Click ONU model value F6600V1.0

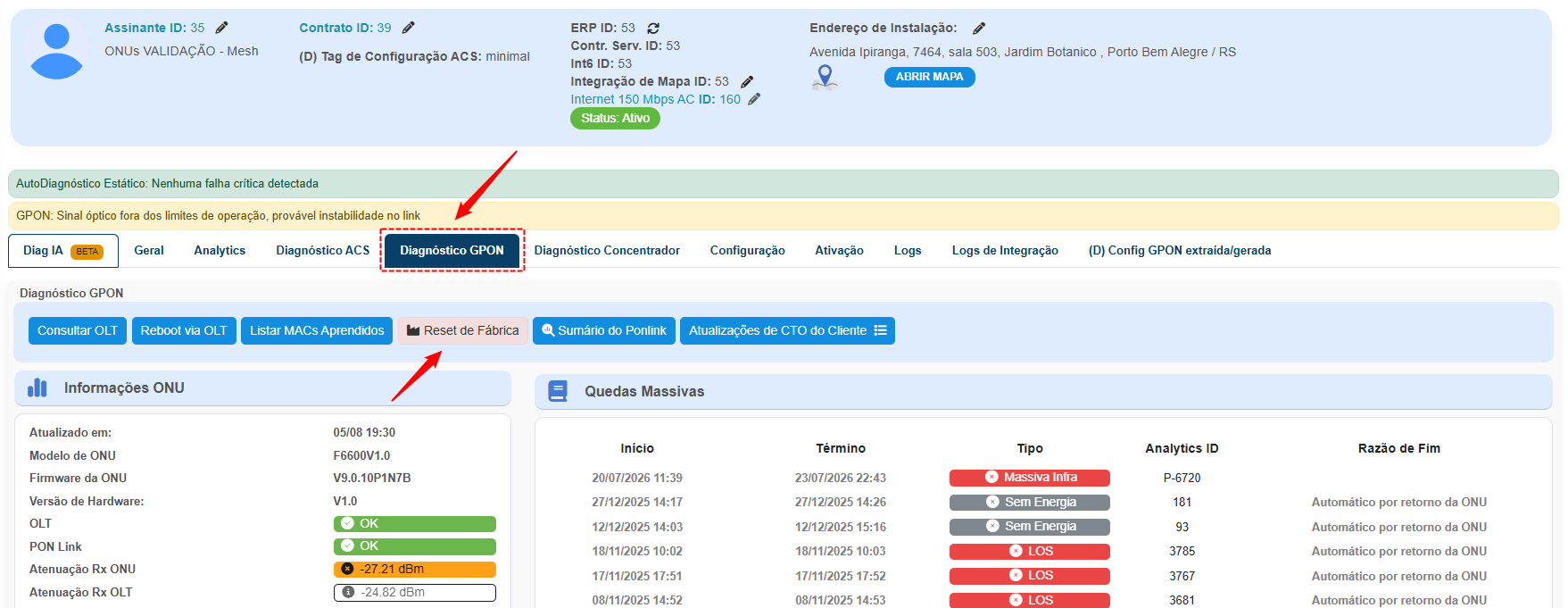361,455
